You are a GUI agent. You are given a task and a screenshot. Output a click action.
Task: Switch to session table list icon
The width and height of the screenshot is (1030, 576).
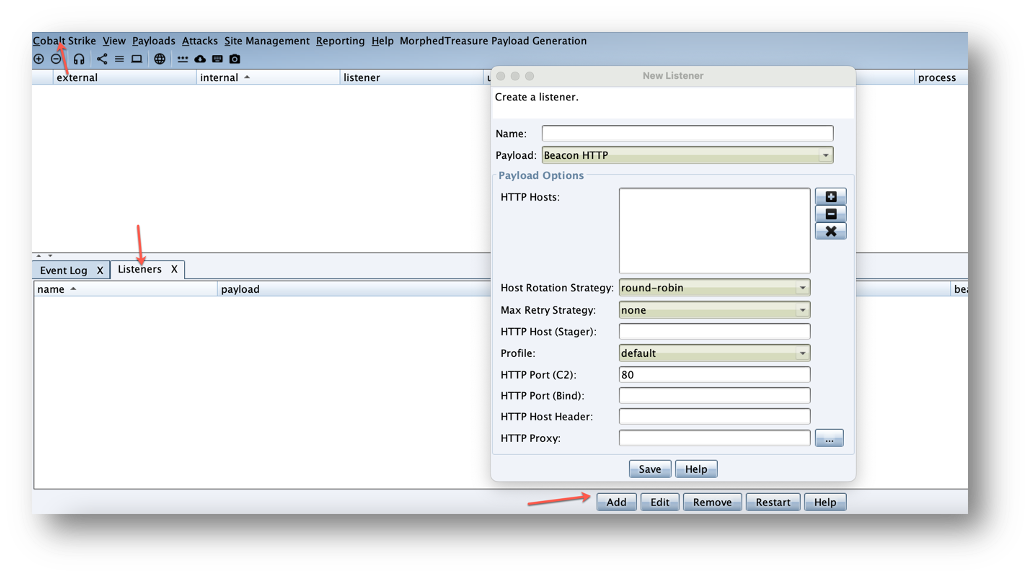click(119, 59)
